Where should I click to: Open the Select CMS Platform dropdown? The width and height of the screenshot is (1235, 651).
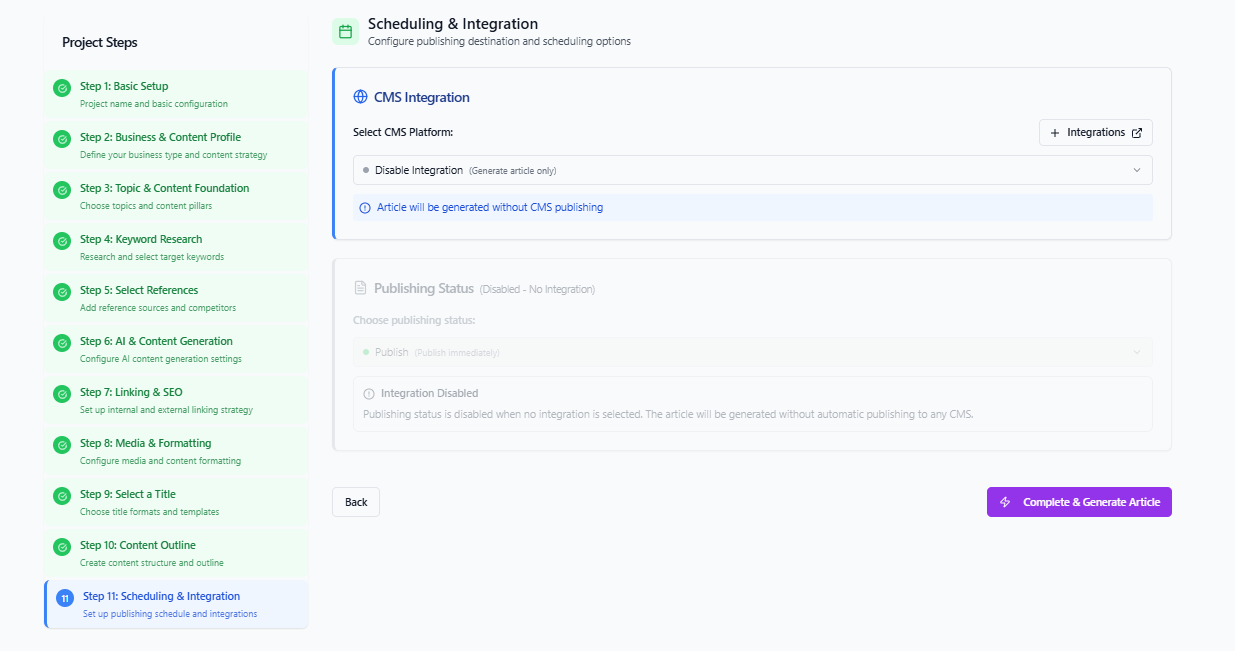(752, 170)
